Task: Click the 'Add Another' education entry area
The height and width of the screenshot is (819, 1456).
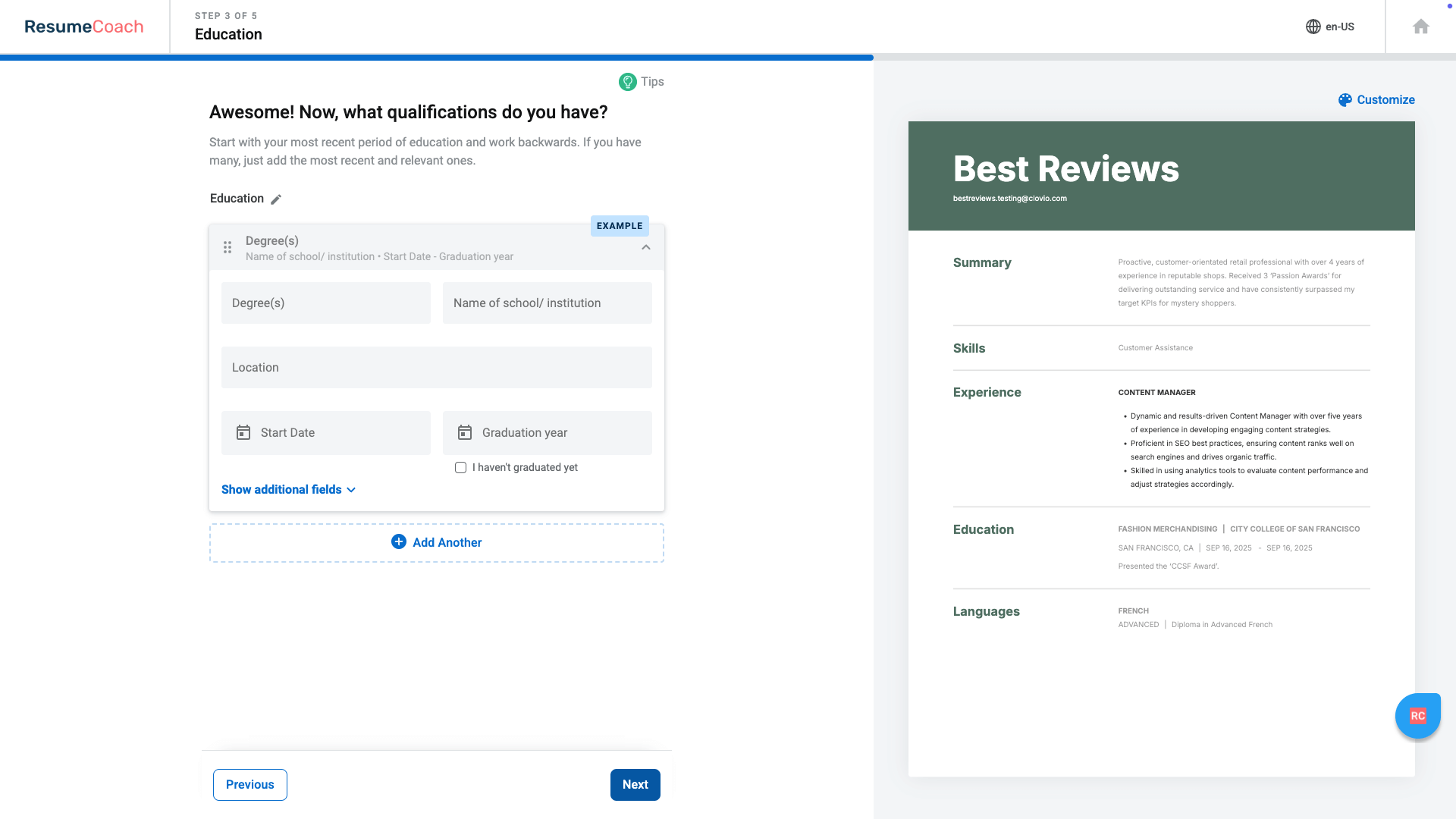Action: 436,542
